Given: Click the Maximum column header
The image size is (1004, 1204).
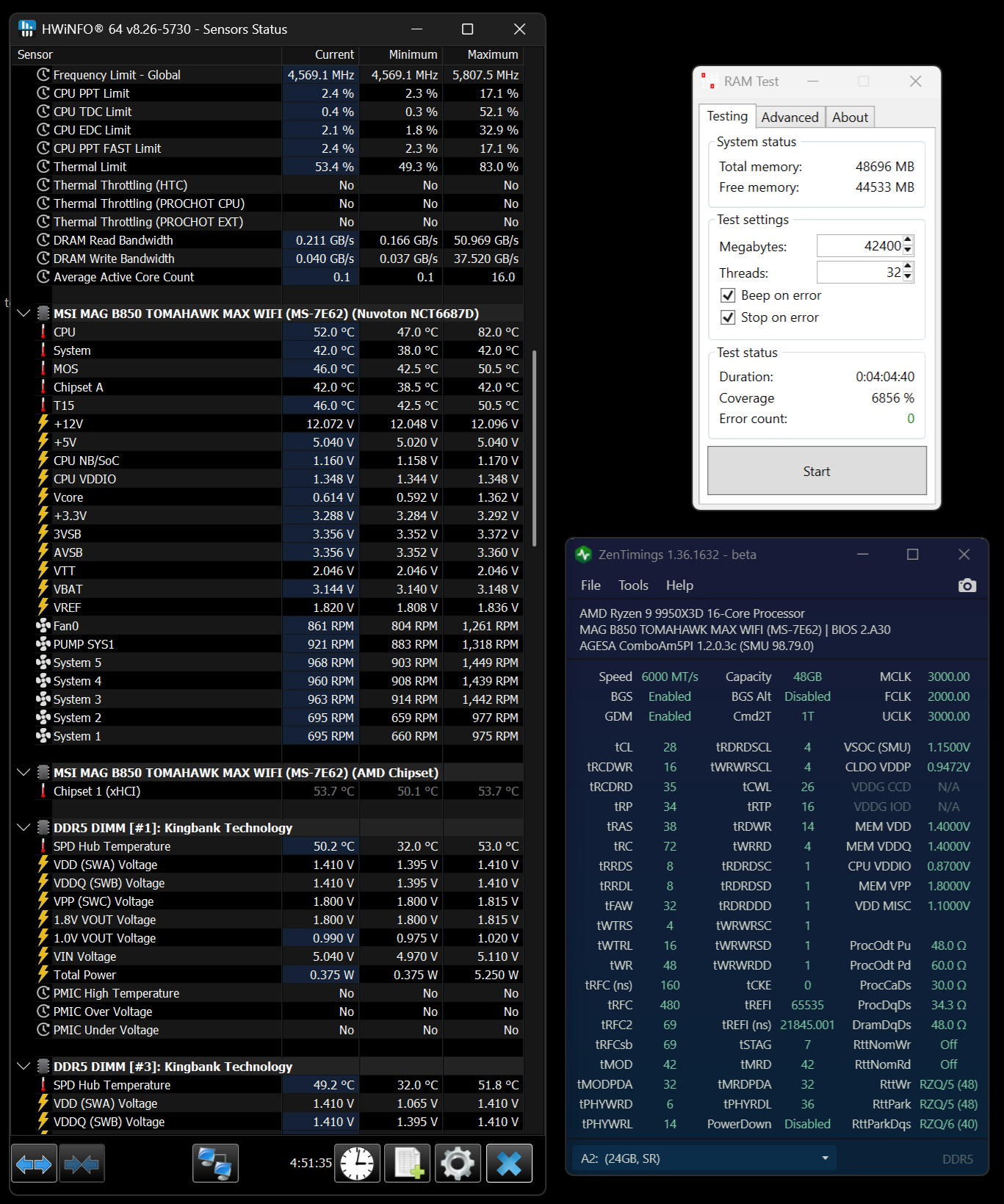Looking at the screenshot, I should pos(483,55).
